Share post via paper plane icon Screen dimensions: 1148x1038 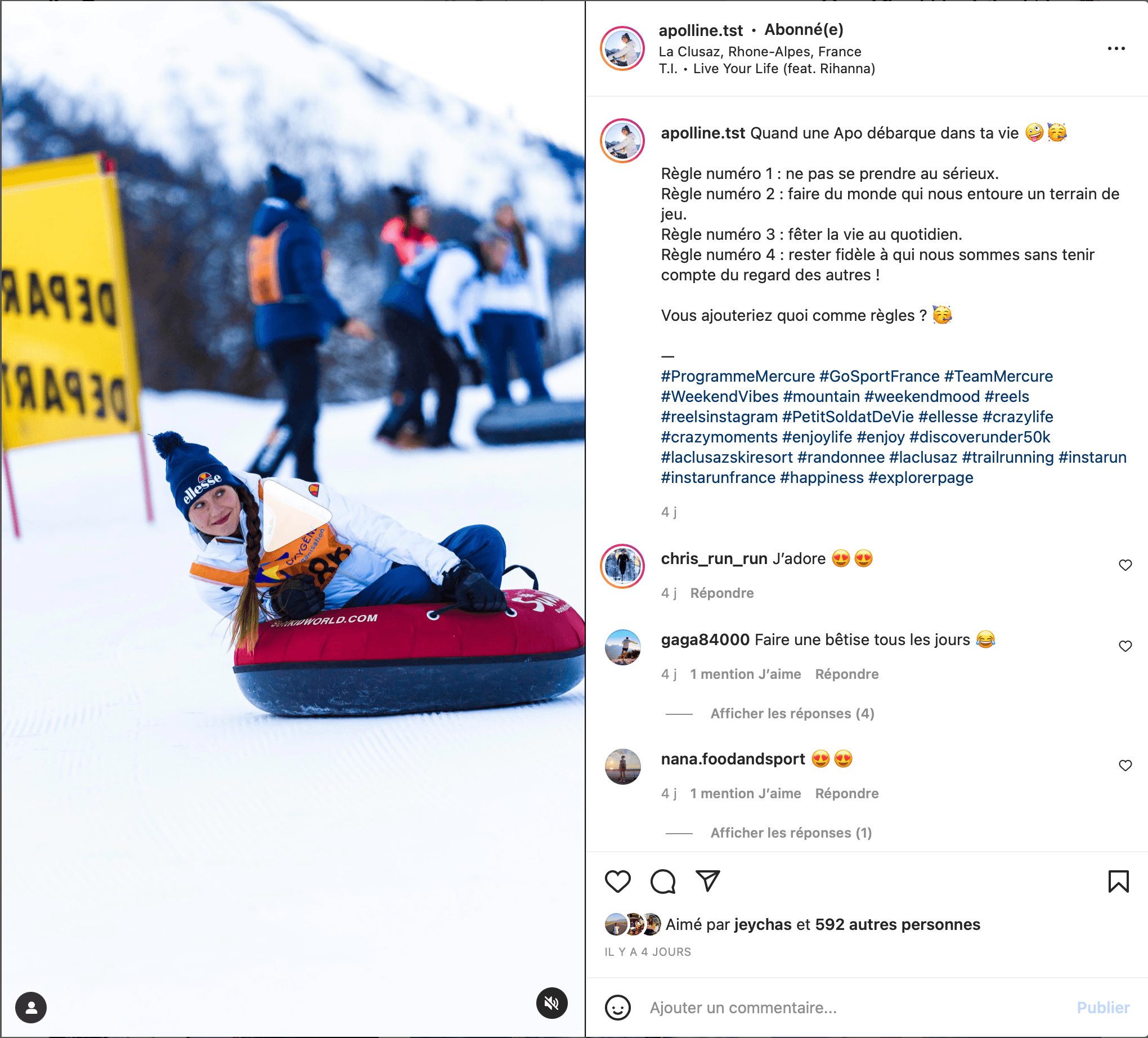click(x=708, y=881)
